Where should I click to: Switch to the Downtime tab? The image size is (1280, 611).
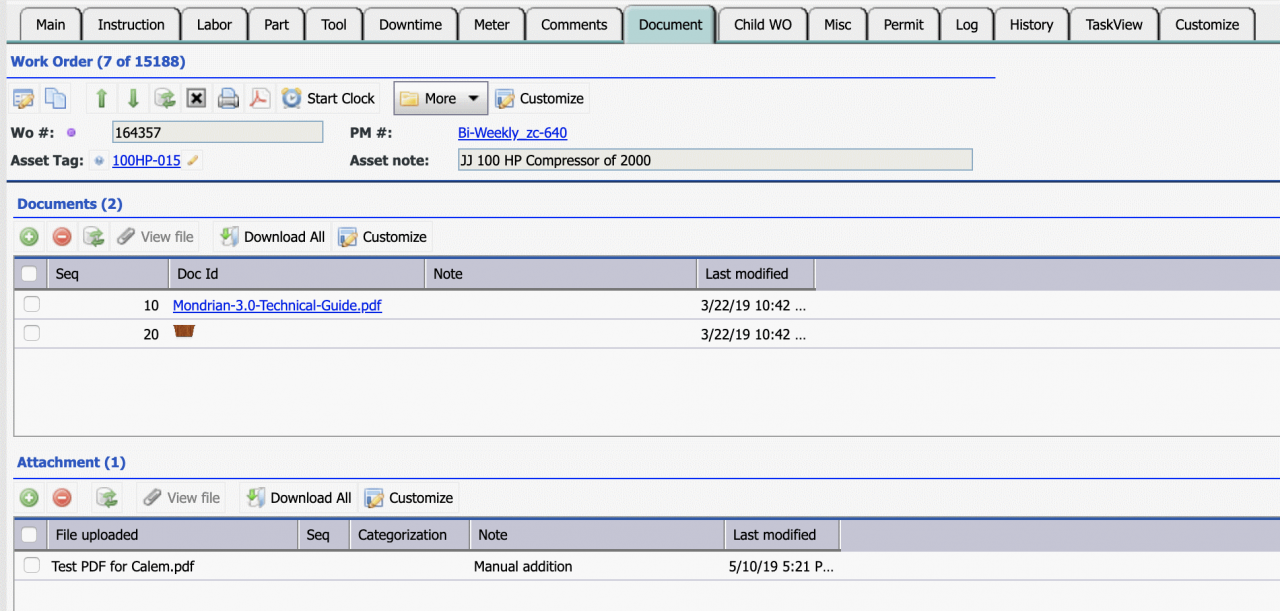(410, 25)
